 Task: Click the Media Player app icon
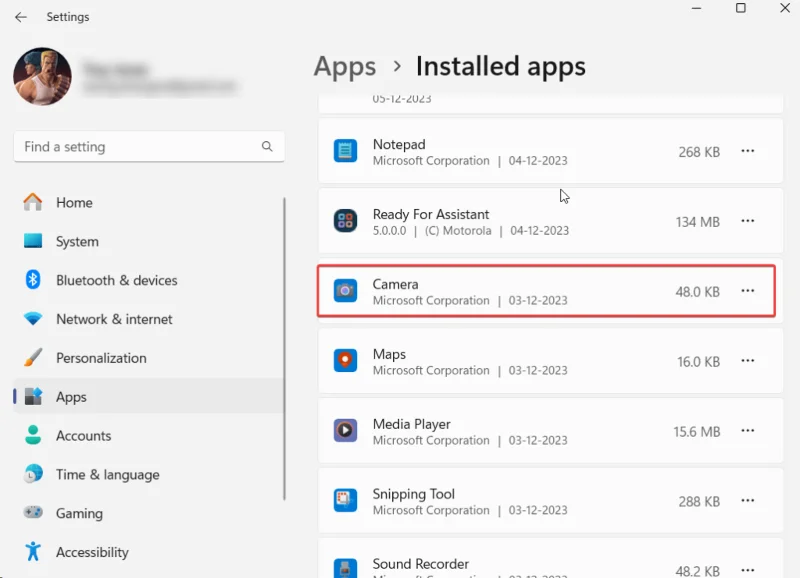(x=345, y=431)
